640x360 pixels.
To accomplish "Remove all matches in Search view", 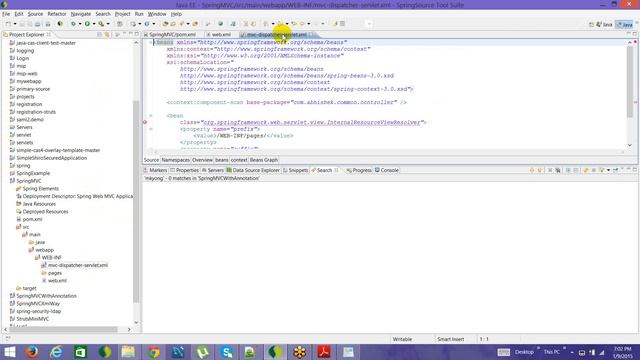I will pyautogui.click(x=558, y=170).
